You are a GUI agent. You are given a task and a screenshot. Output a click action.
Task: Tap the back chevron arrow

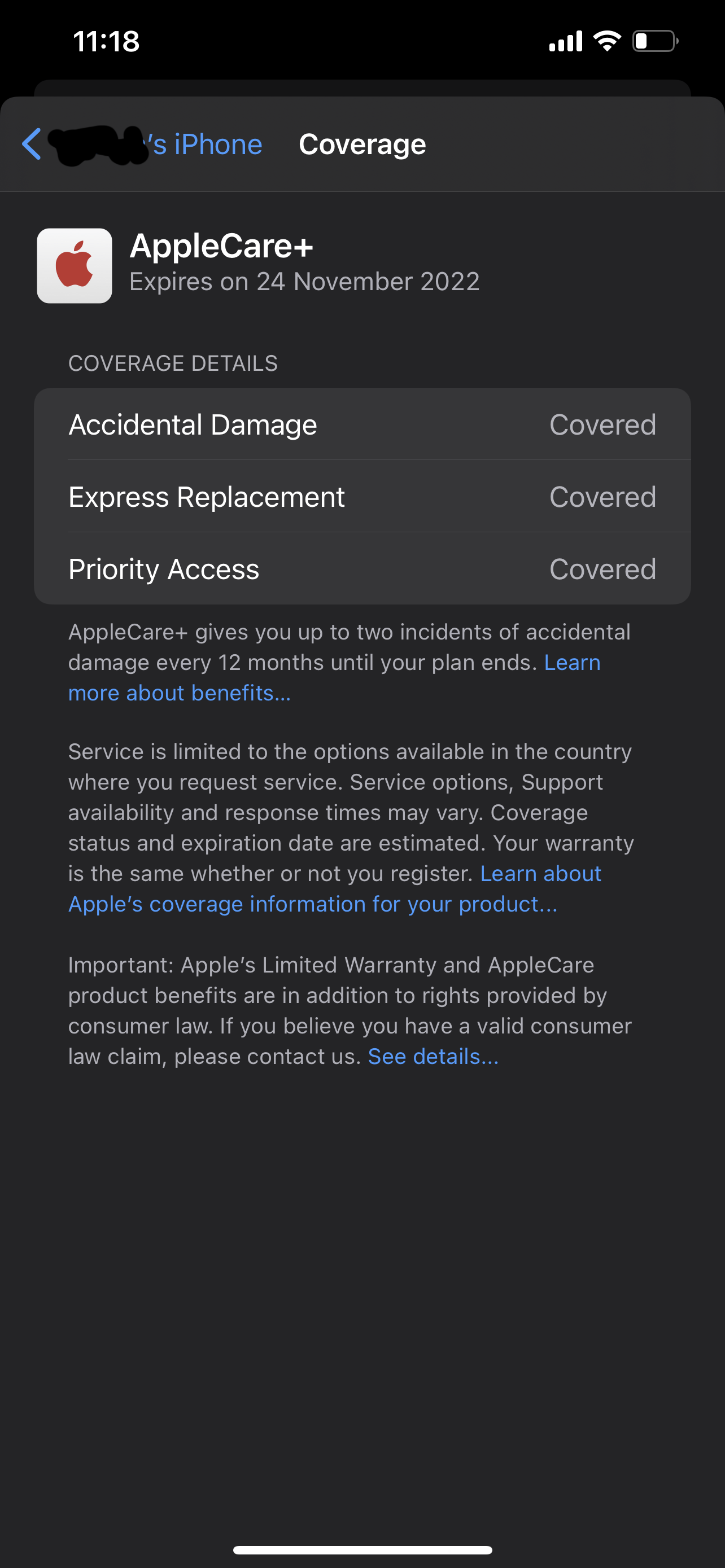pyautogui.click(x=32, y=144)
